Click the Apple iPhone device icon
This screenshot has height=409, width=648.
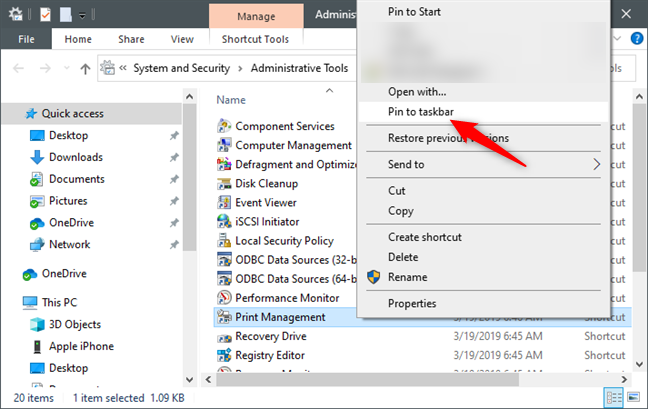[37, 347]
